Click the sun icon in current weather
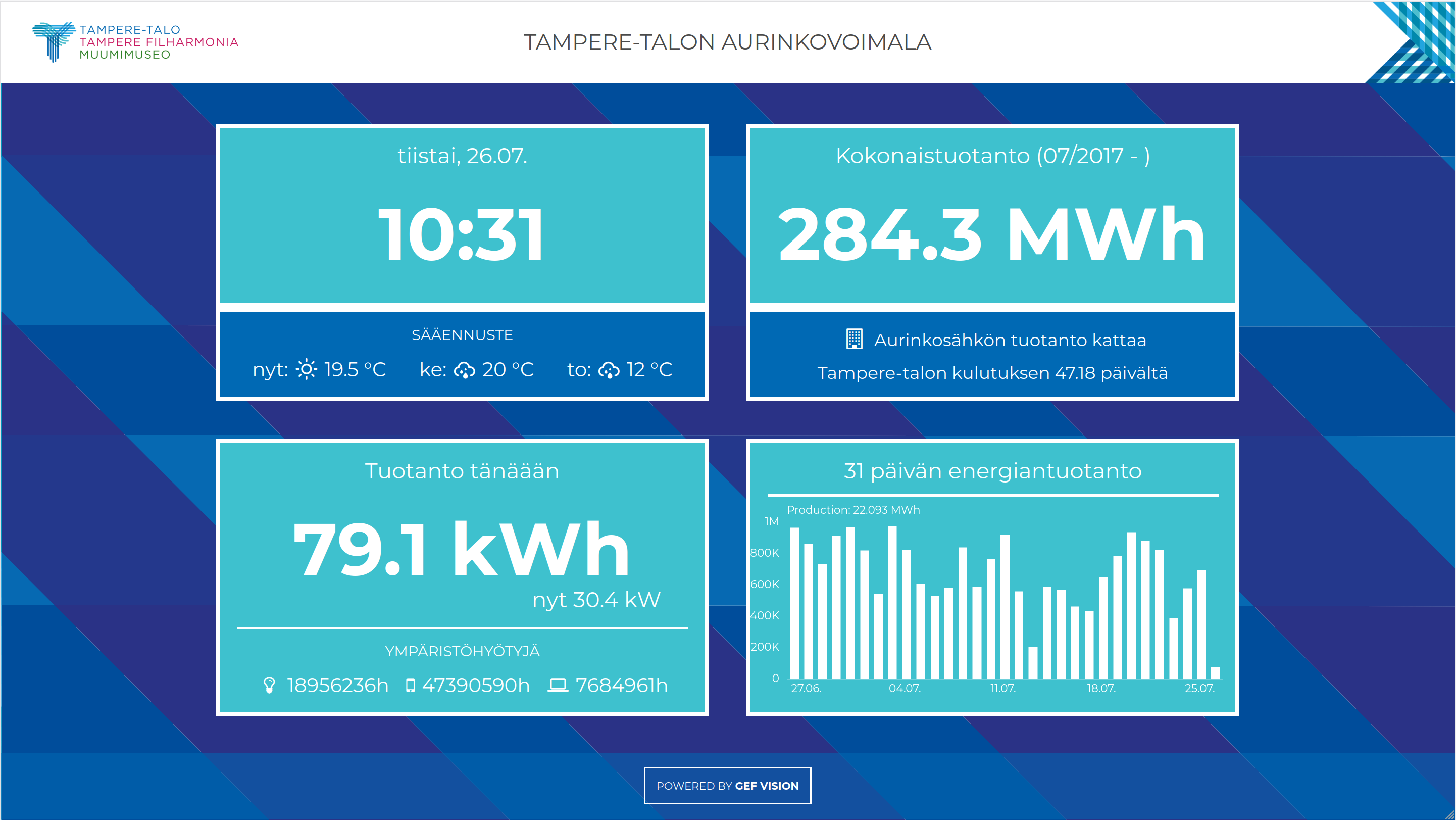Viewport: 1456px width, 820px height. coord(307,370)
